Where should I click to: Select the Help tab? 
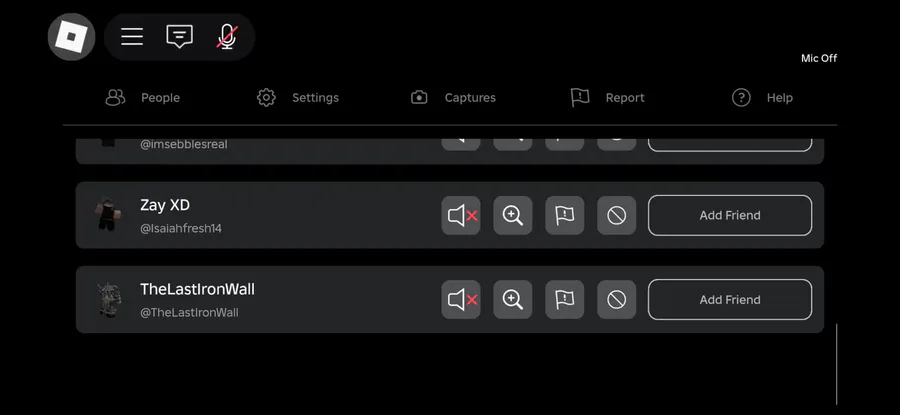pos(762,98)
